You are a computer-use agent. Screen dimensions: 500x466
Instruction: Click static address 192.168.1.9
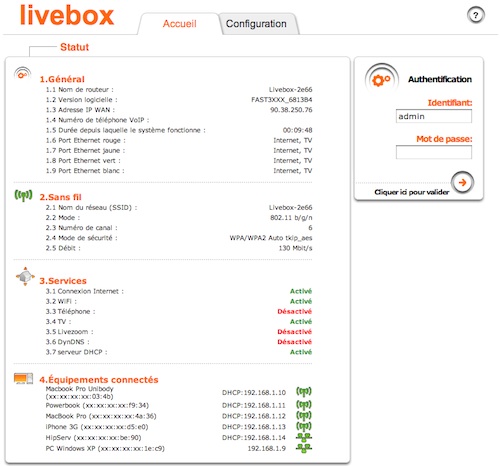(266, 448)
